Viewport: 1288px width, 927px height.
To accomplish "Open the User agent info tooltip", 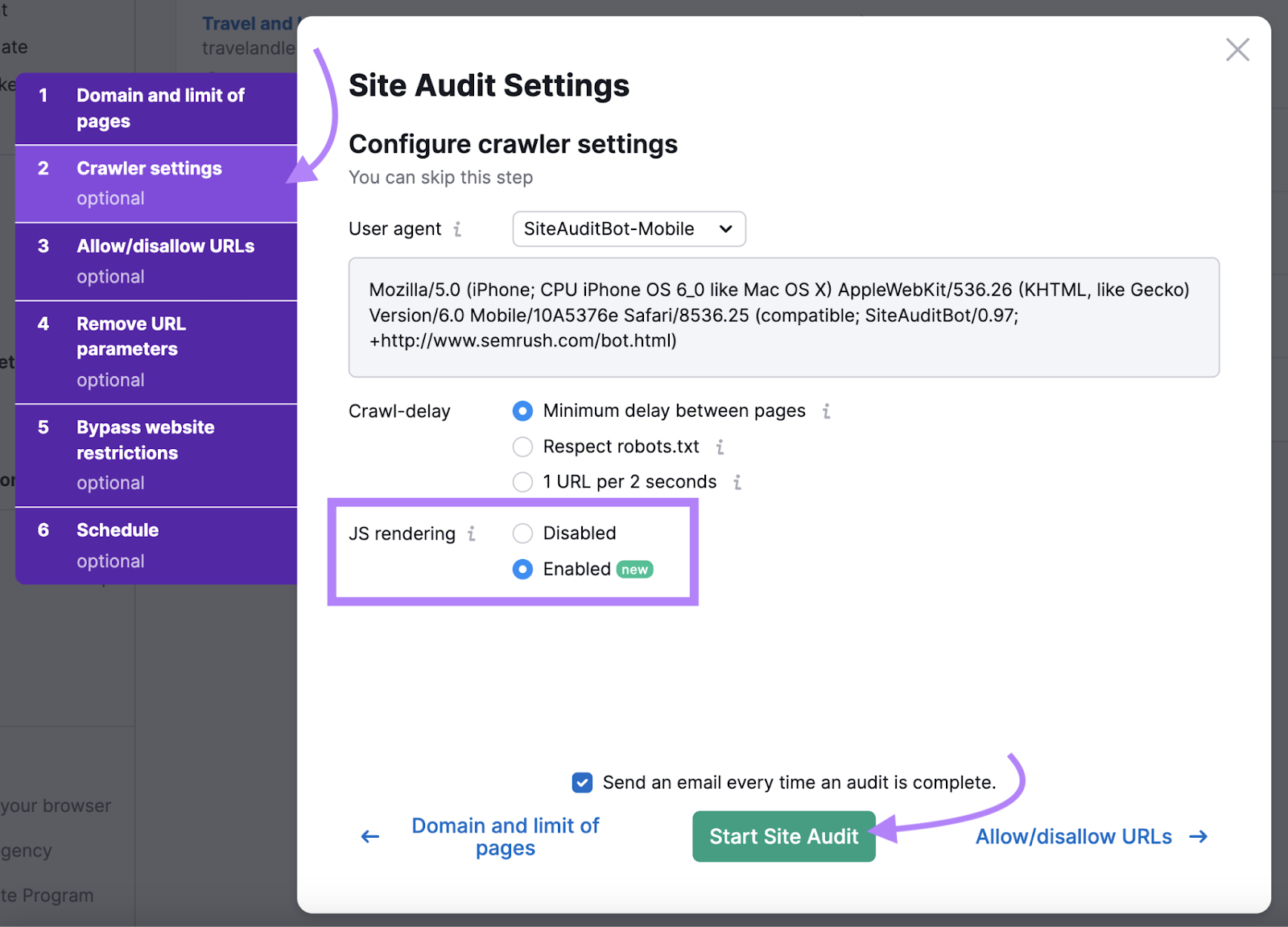I will 459,229.
